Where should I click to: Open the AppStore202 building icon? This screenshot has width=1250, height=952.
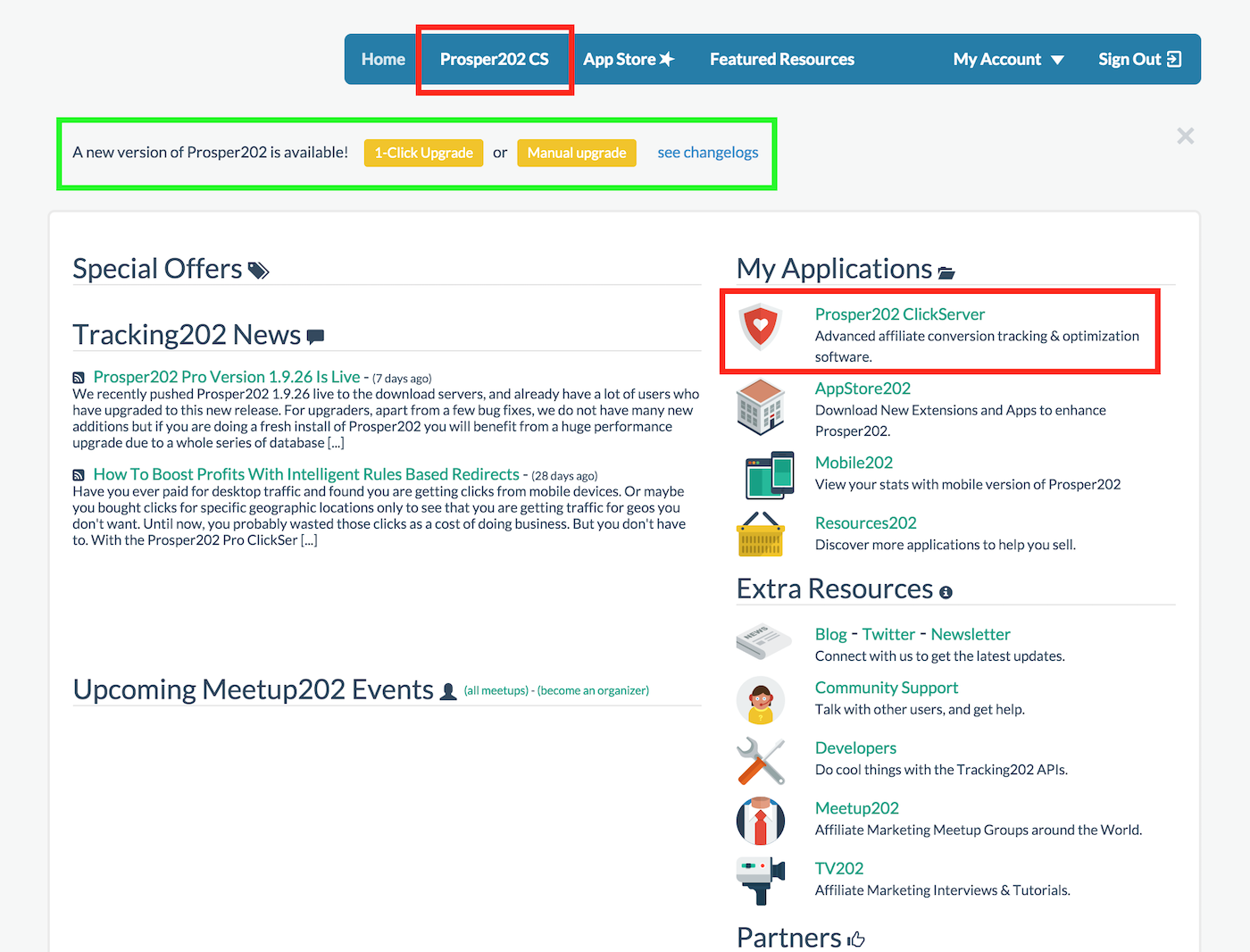pos(760,407)
